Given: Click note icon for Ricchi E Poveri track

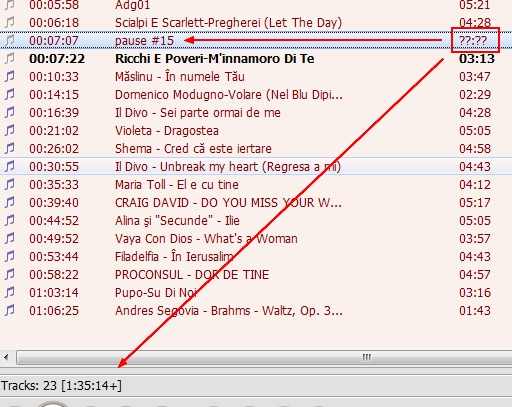Looking at the screenshot, I should coord(10,58).
